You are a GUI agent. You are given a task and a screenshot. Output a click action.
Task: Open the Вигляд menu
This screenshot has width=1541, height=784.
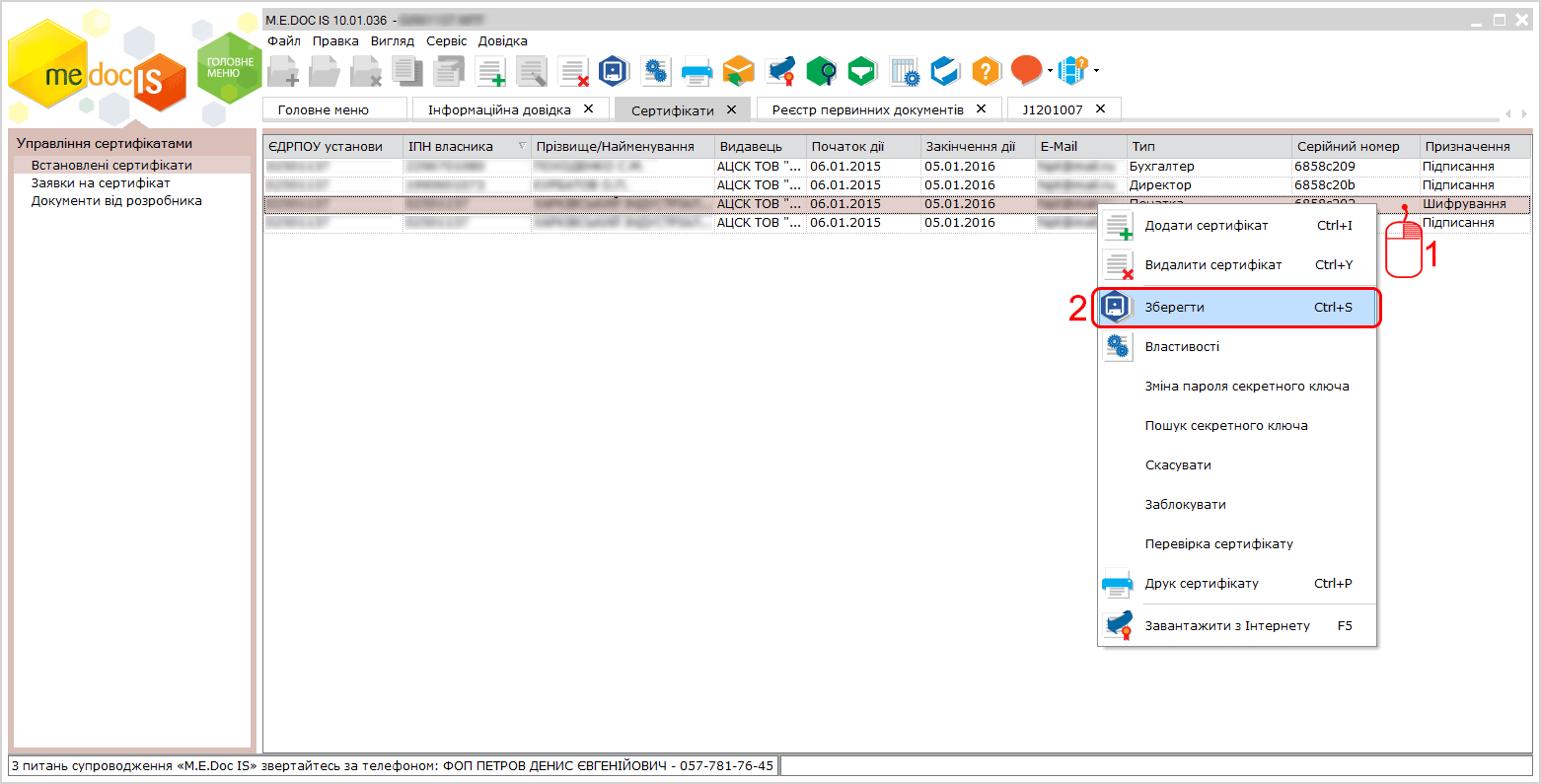pos(393,41)
